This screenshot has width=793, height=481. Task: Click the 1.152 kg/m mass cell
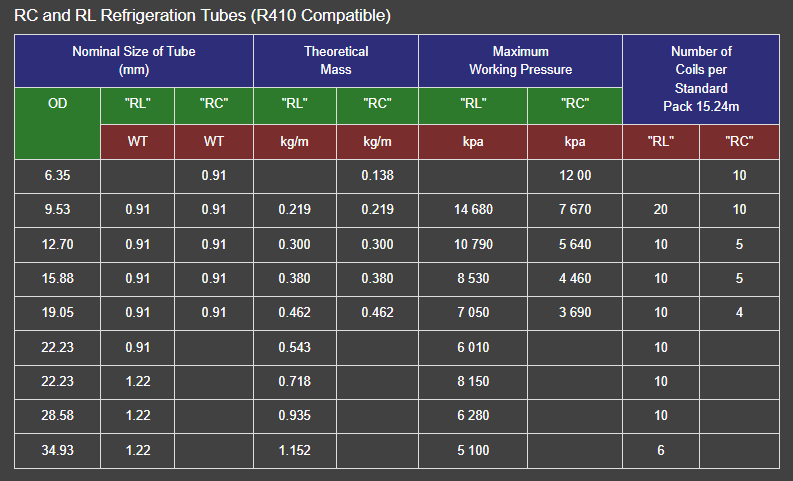click(295, 450)
